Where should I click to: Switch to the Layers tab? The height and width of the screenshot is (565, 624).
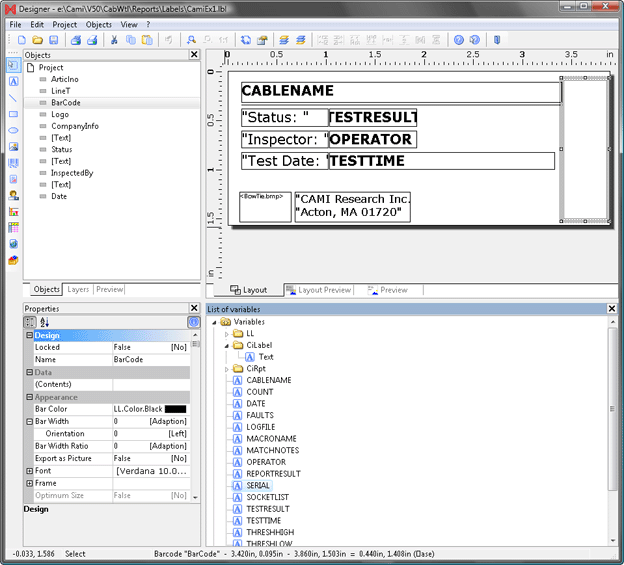click(x=78, y=289)
